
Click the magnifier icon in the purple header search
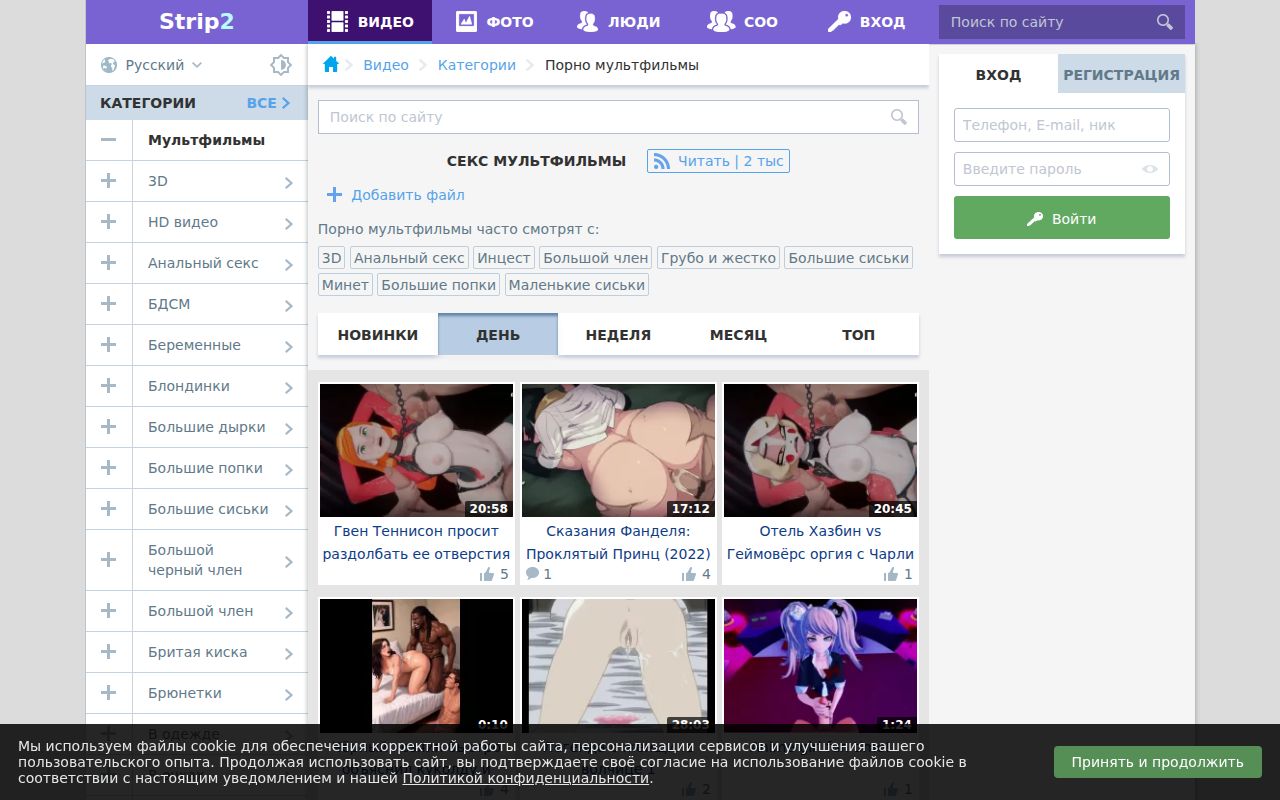(1164, 22)
